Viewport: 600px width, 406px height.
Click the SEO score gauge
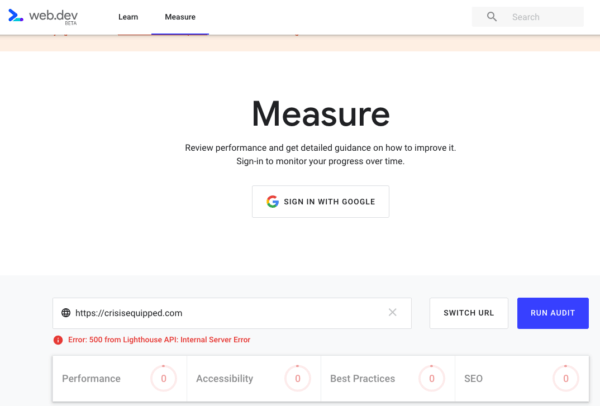[566, 378]
